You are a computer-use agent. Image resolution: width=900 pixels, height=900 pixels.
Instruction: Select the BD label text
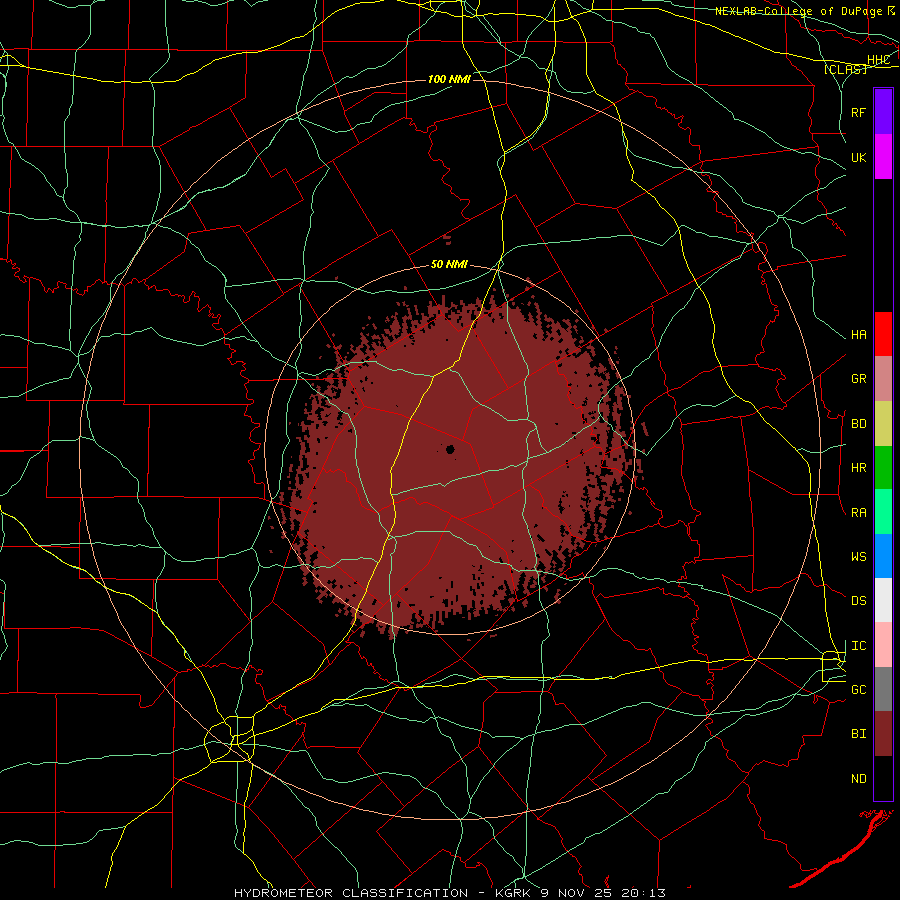(x=858, y=424)
